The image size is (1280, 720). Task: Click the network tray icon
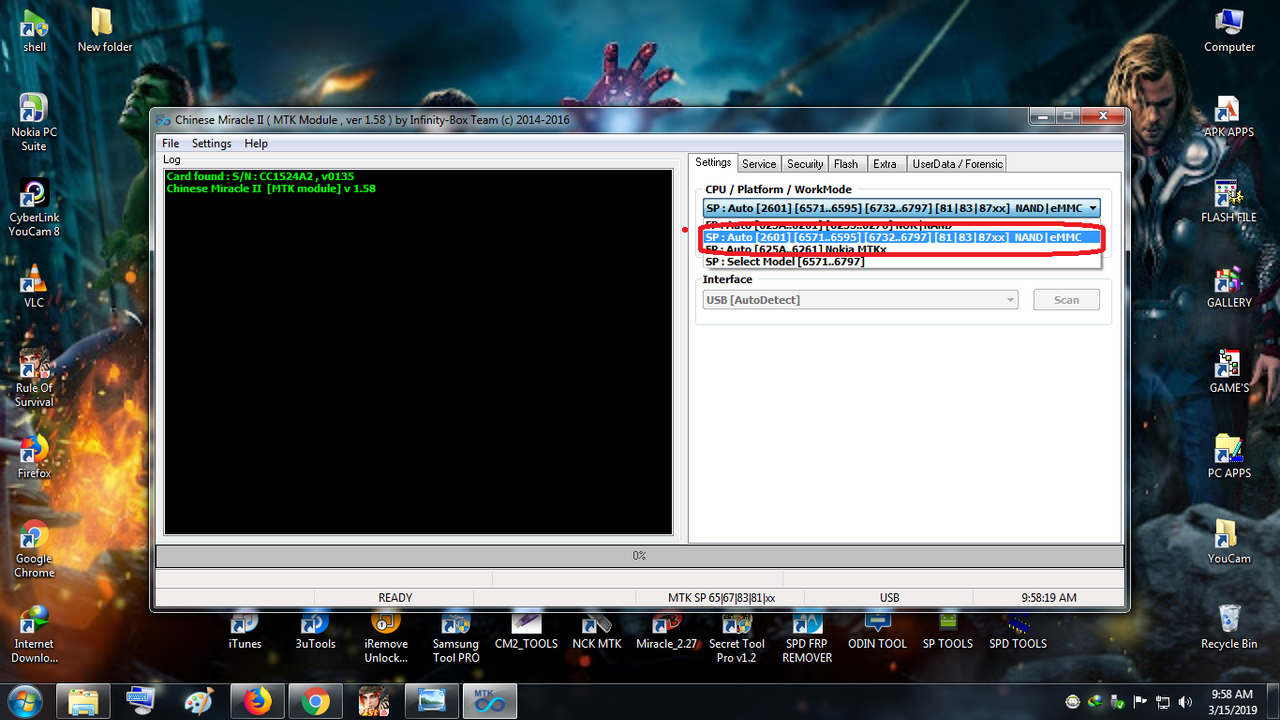click(1163, 702)
